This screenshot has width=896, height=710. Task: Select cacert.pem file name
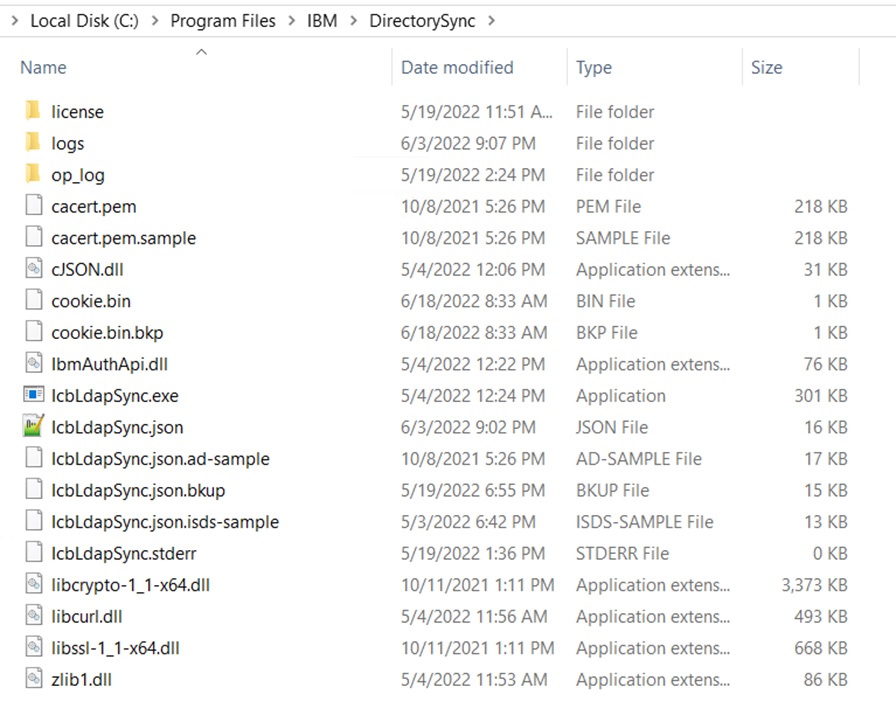pos(94,206)
